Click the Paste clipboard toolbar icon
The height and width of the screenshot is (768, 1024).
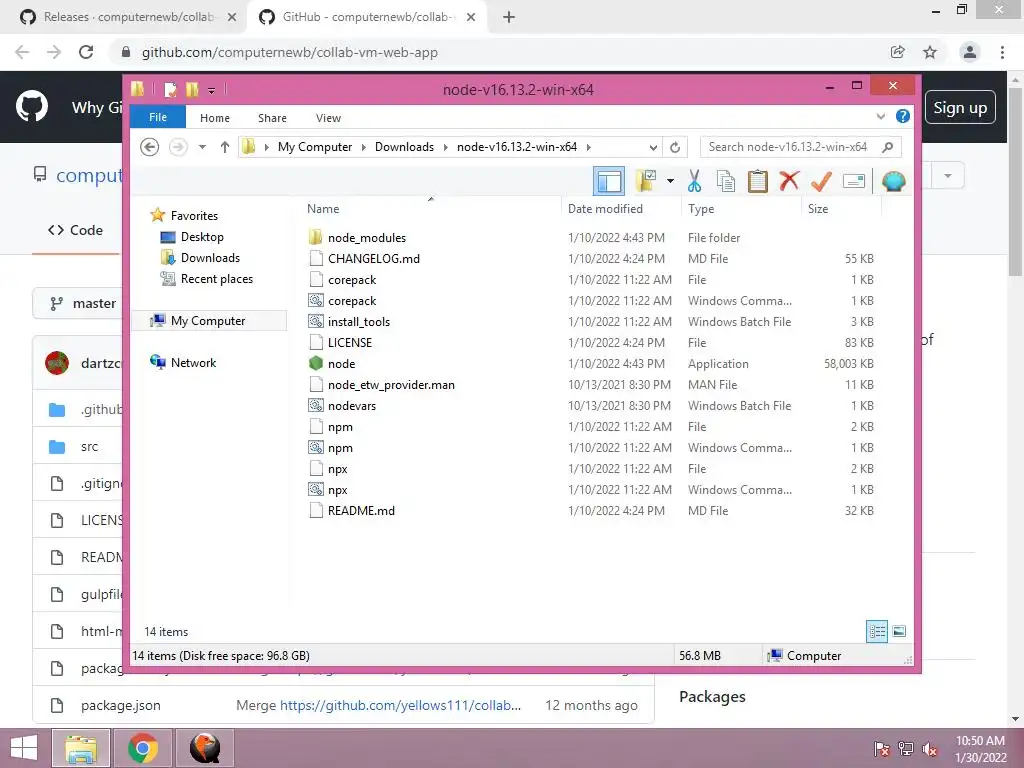758,181
